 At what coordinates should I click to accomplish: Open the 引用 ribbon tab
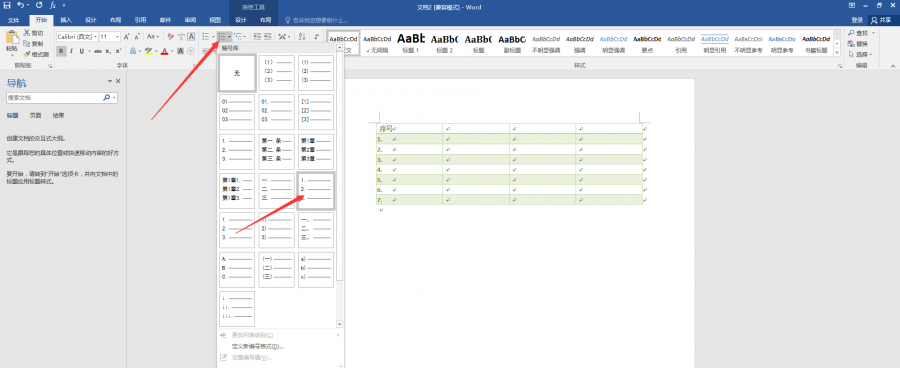(140, 20)
